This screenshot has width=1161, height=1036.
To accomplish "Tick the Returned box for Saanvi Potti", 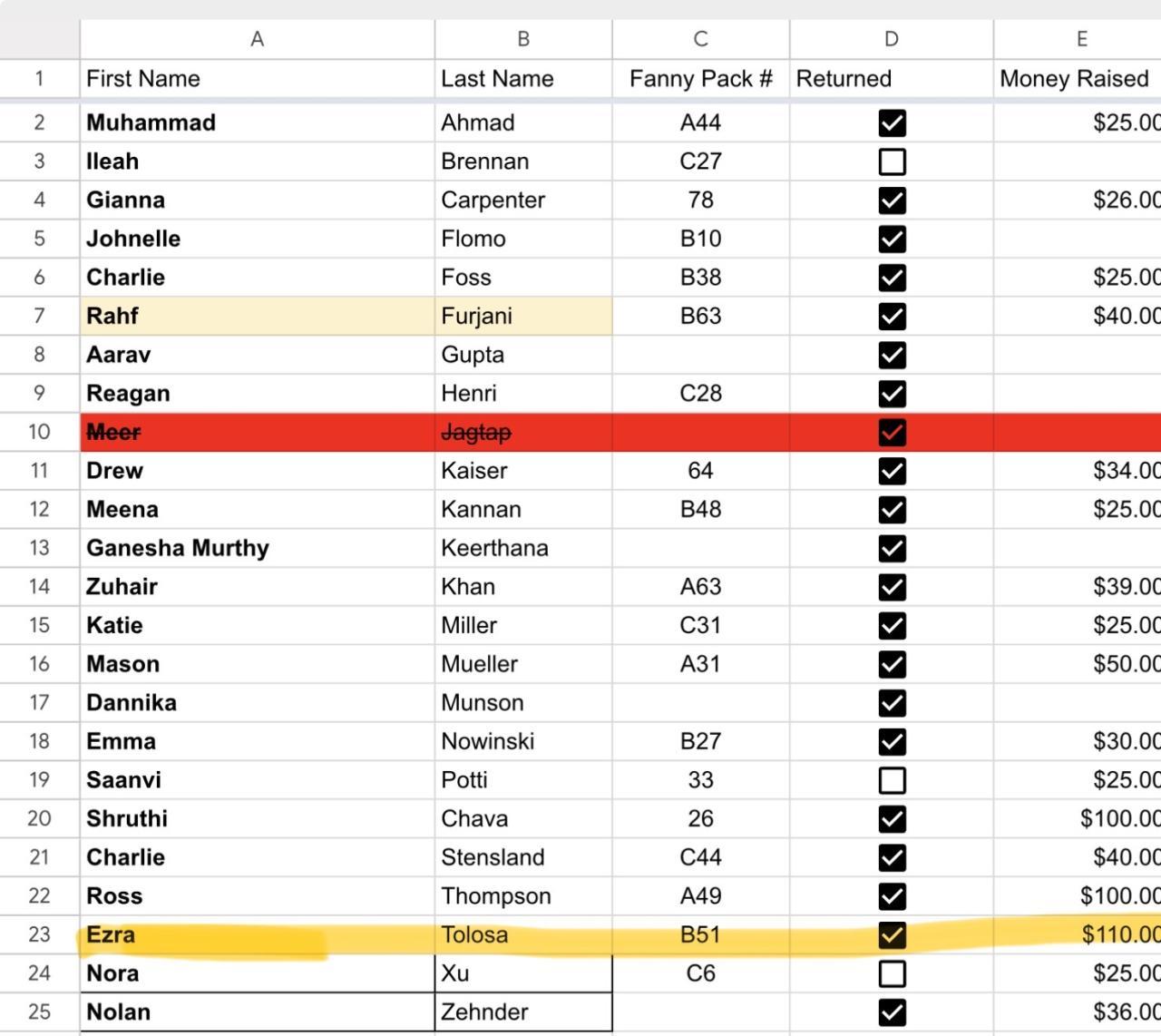I will pyautogui.click(x=892, y=780).
